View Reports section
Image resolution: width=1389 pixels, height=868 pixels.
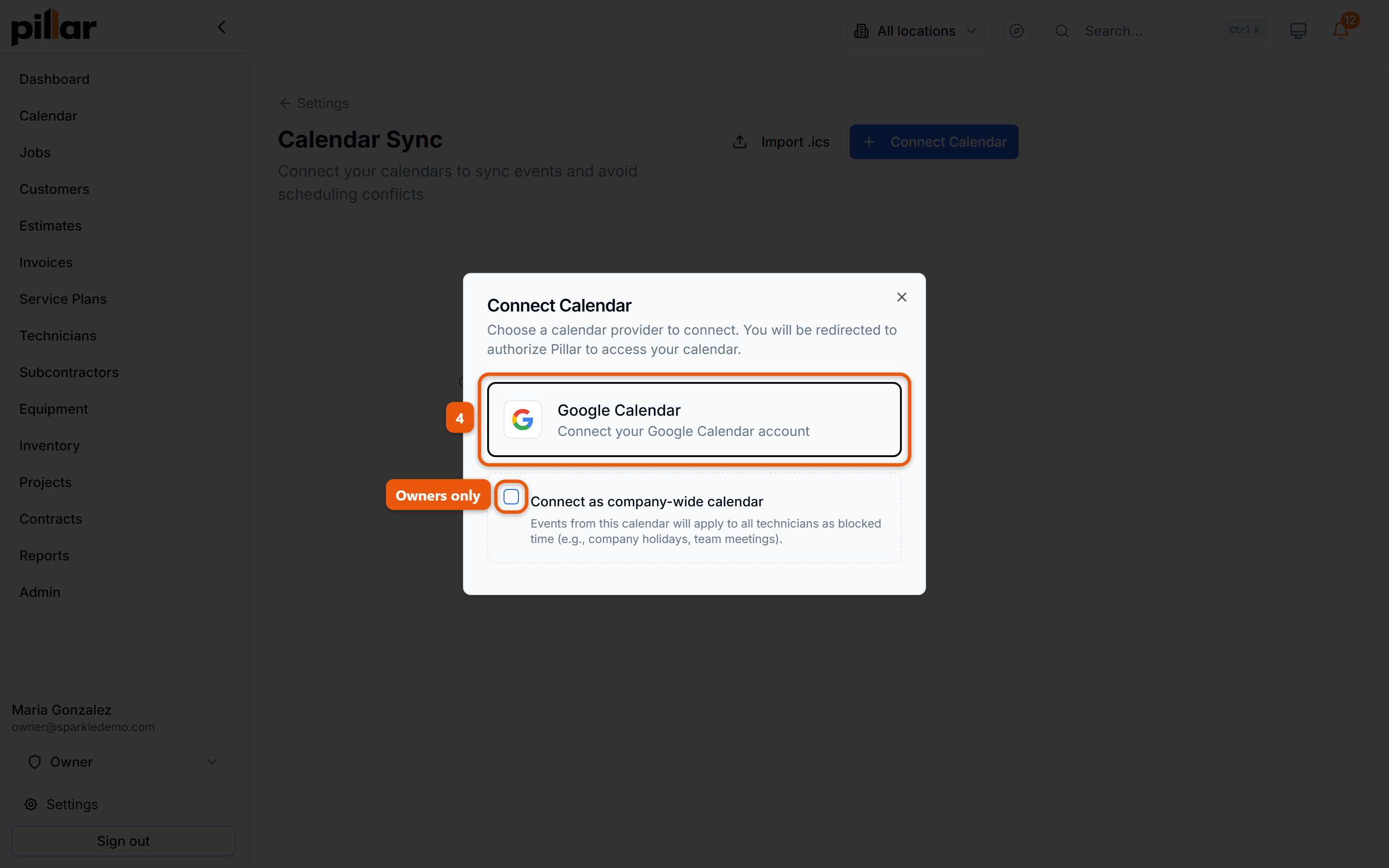tap(44, 556)
